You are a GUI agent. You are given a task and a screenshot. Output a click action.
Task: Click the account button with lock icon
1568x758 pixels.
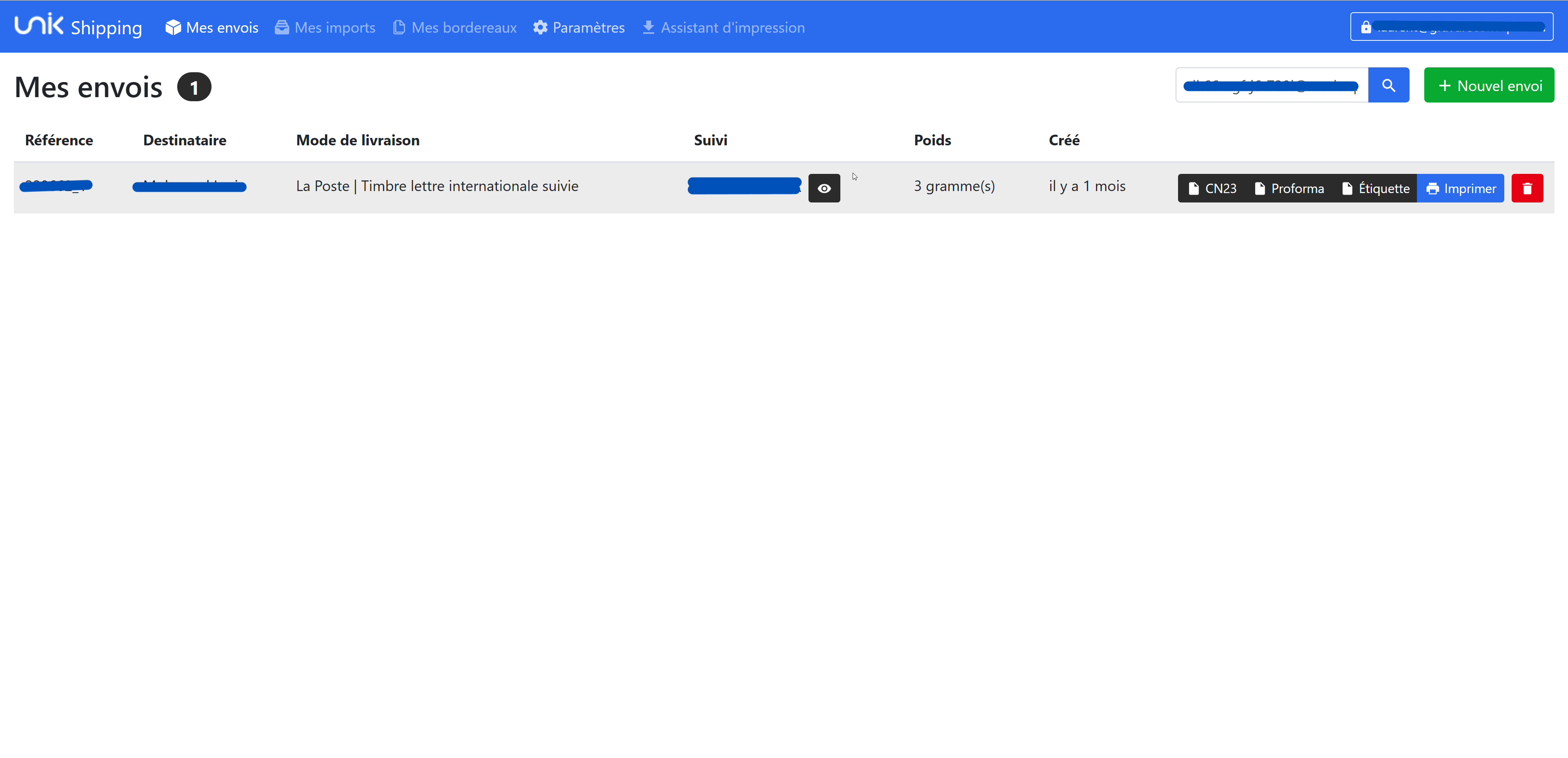(x=1451, y=27)
